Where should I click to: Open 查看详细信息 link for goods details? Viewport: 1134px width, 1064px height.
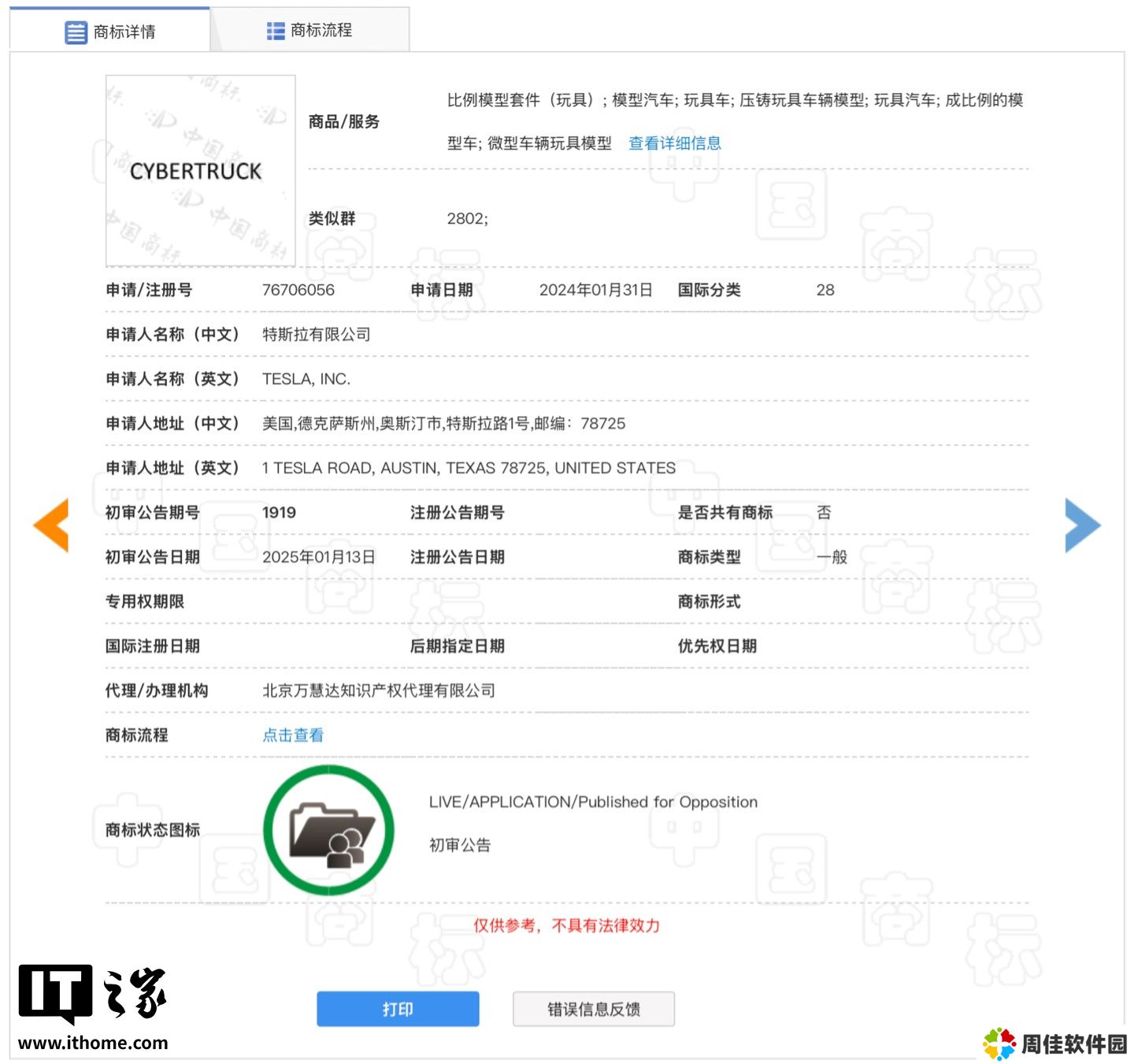pos(675,143)
